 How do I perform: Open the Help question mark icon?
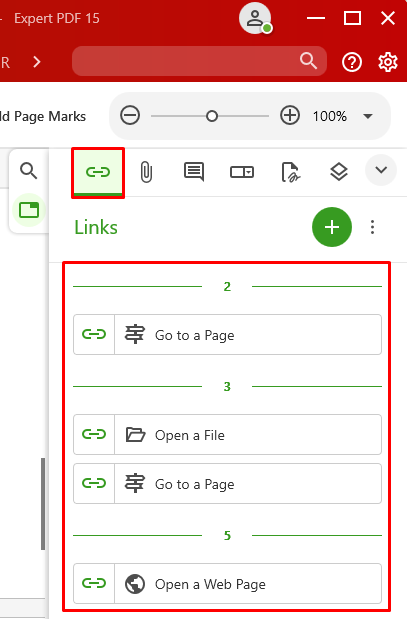pos(352,62)
